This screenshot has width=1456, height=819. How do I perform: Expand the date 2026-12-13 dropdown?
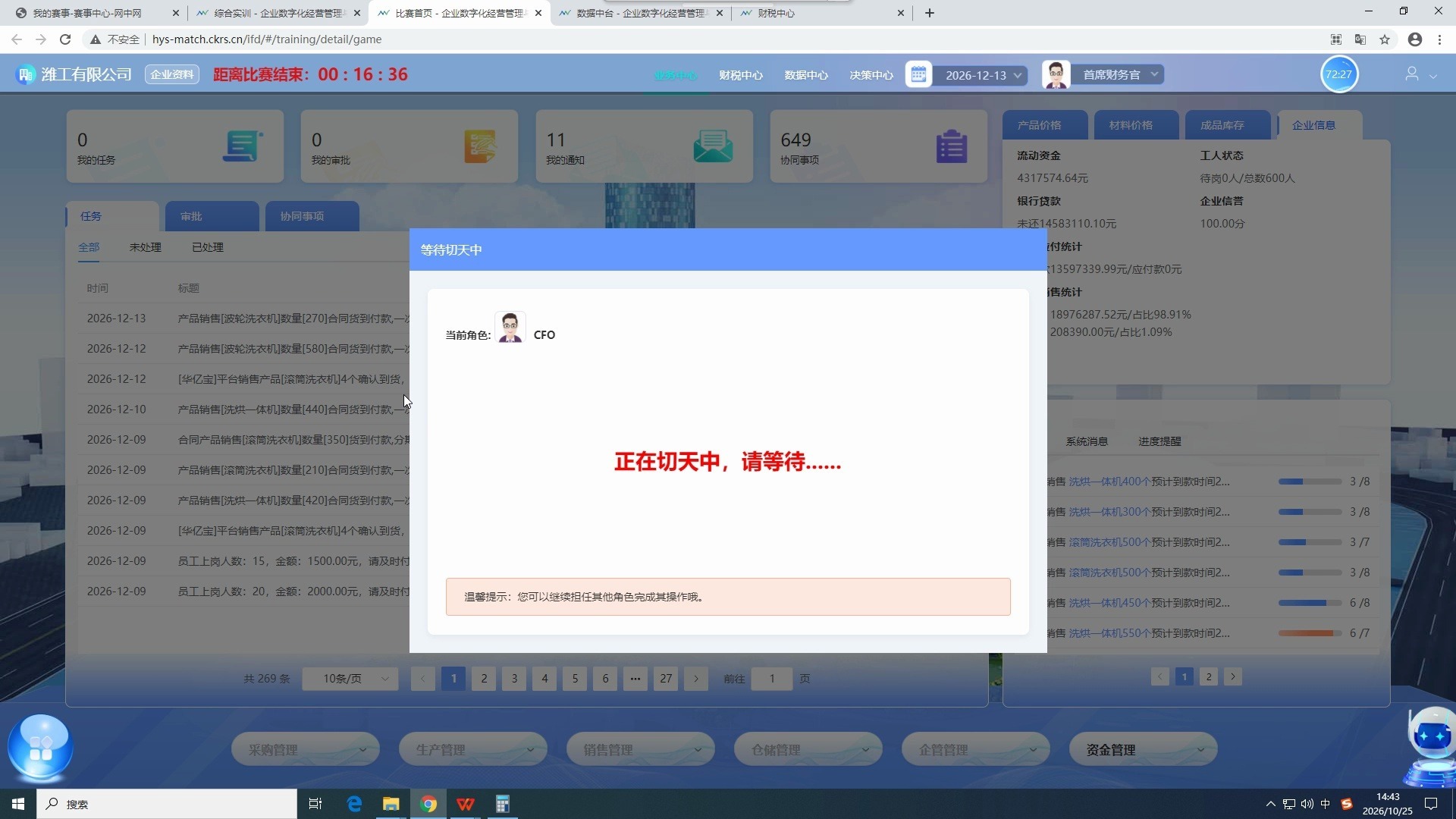pos(980,75)
